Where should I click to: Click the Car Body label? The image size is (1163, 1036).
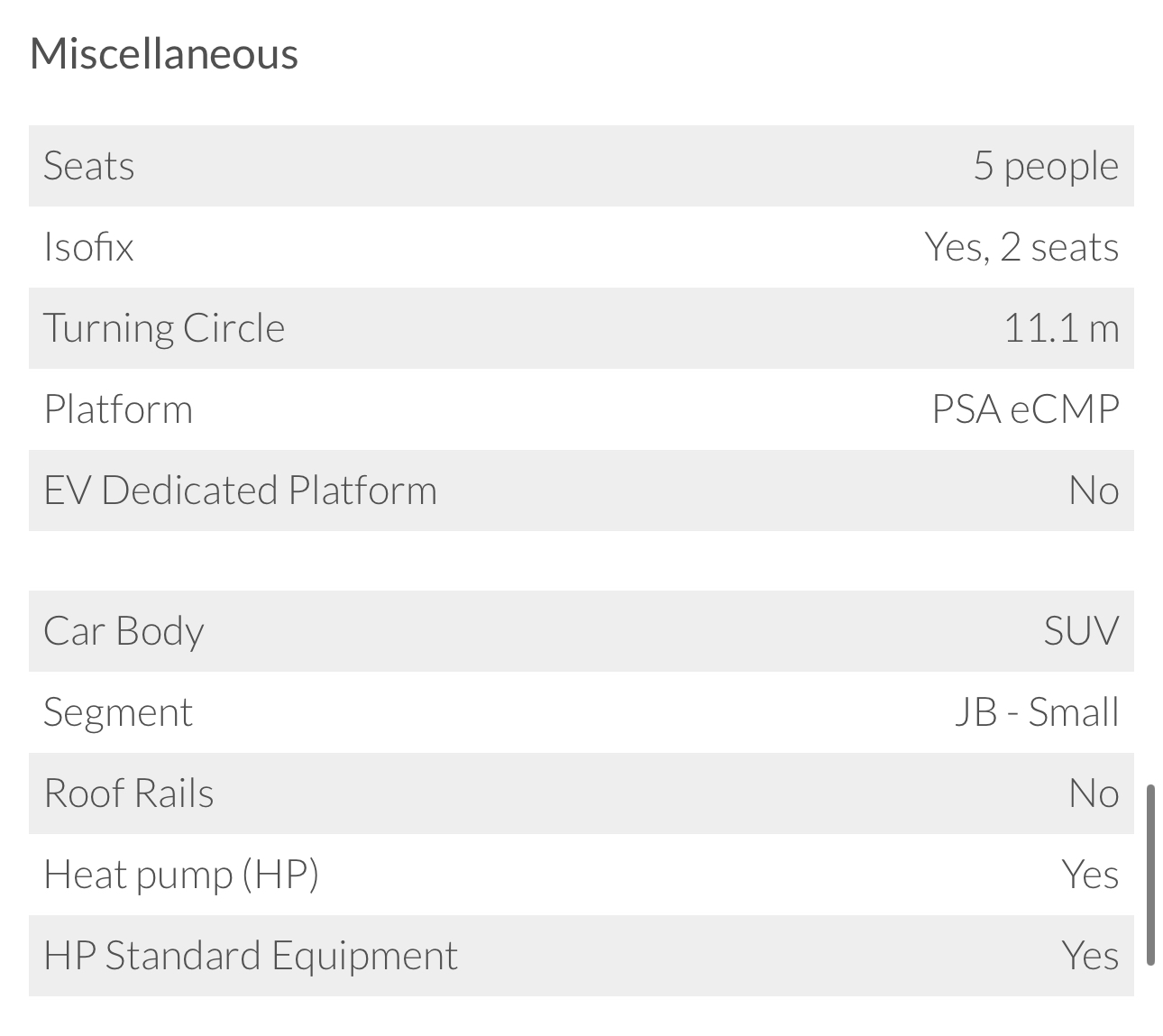tap(124, 631)
